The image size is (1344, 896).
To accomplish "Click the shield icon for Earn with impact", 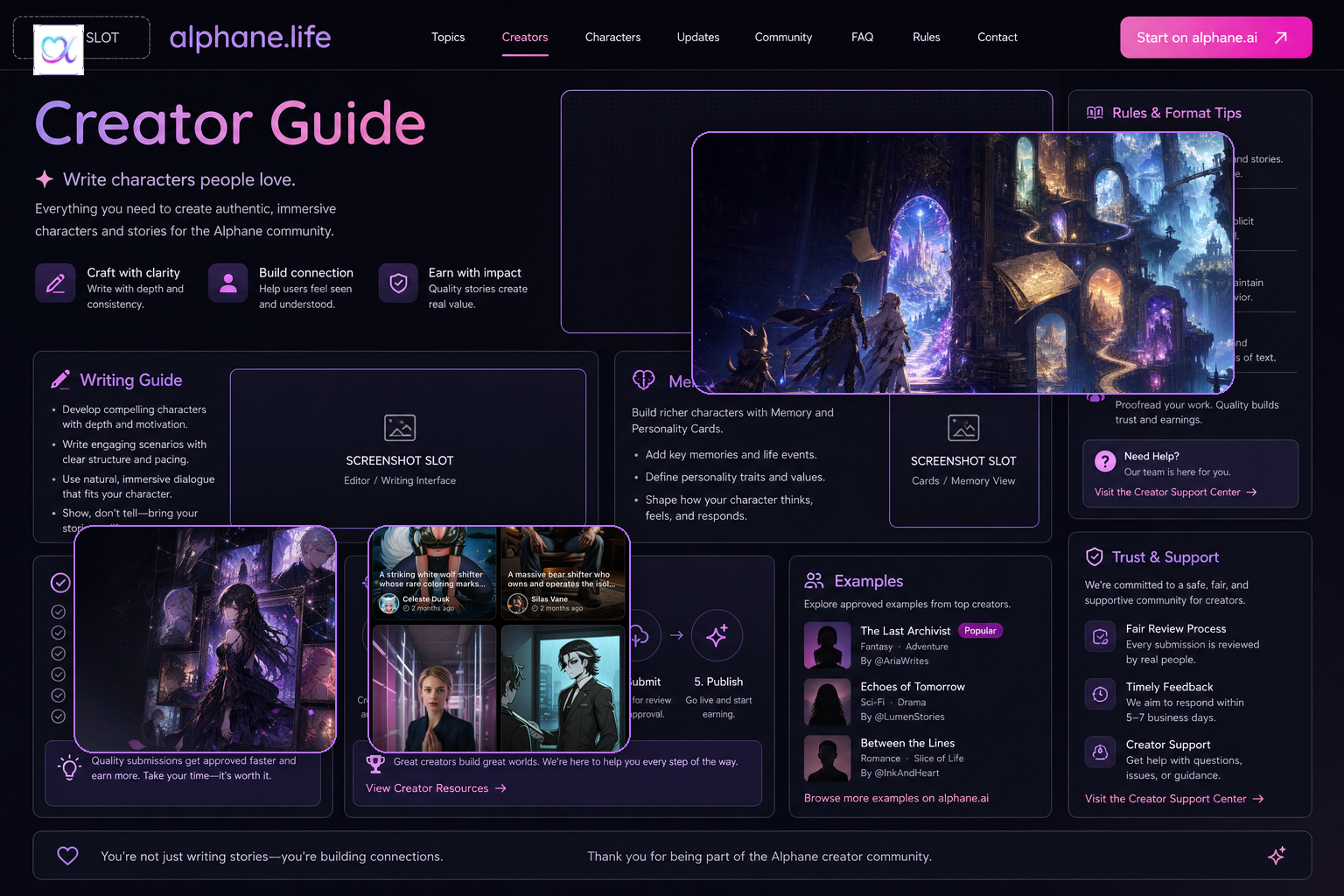I will (x=398, y=283).
